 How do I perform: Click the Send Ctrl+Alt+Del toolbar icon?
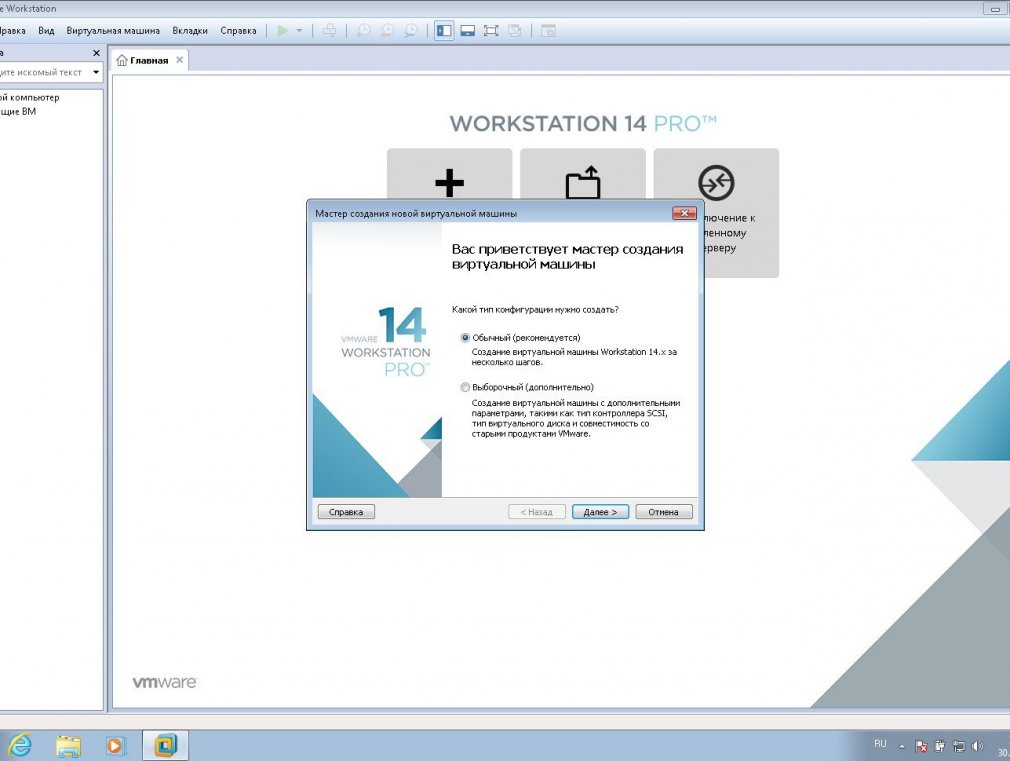click(329, 30)
